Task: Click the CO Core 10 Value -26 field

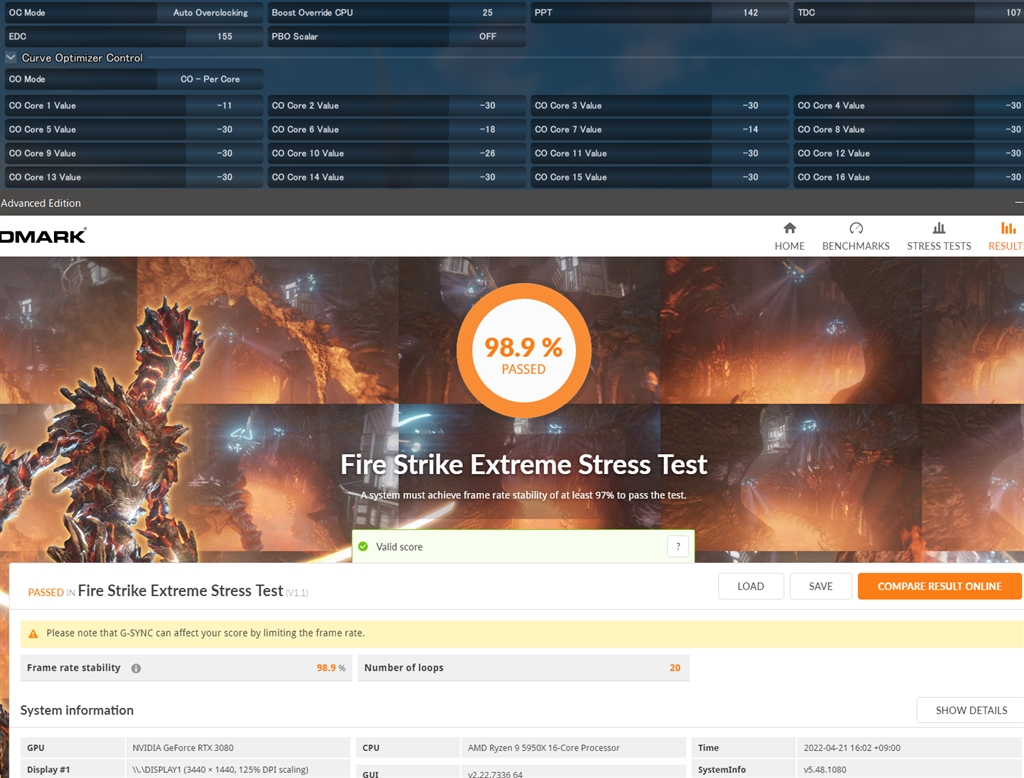Action: 487,154
